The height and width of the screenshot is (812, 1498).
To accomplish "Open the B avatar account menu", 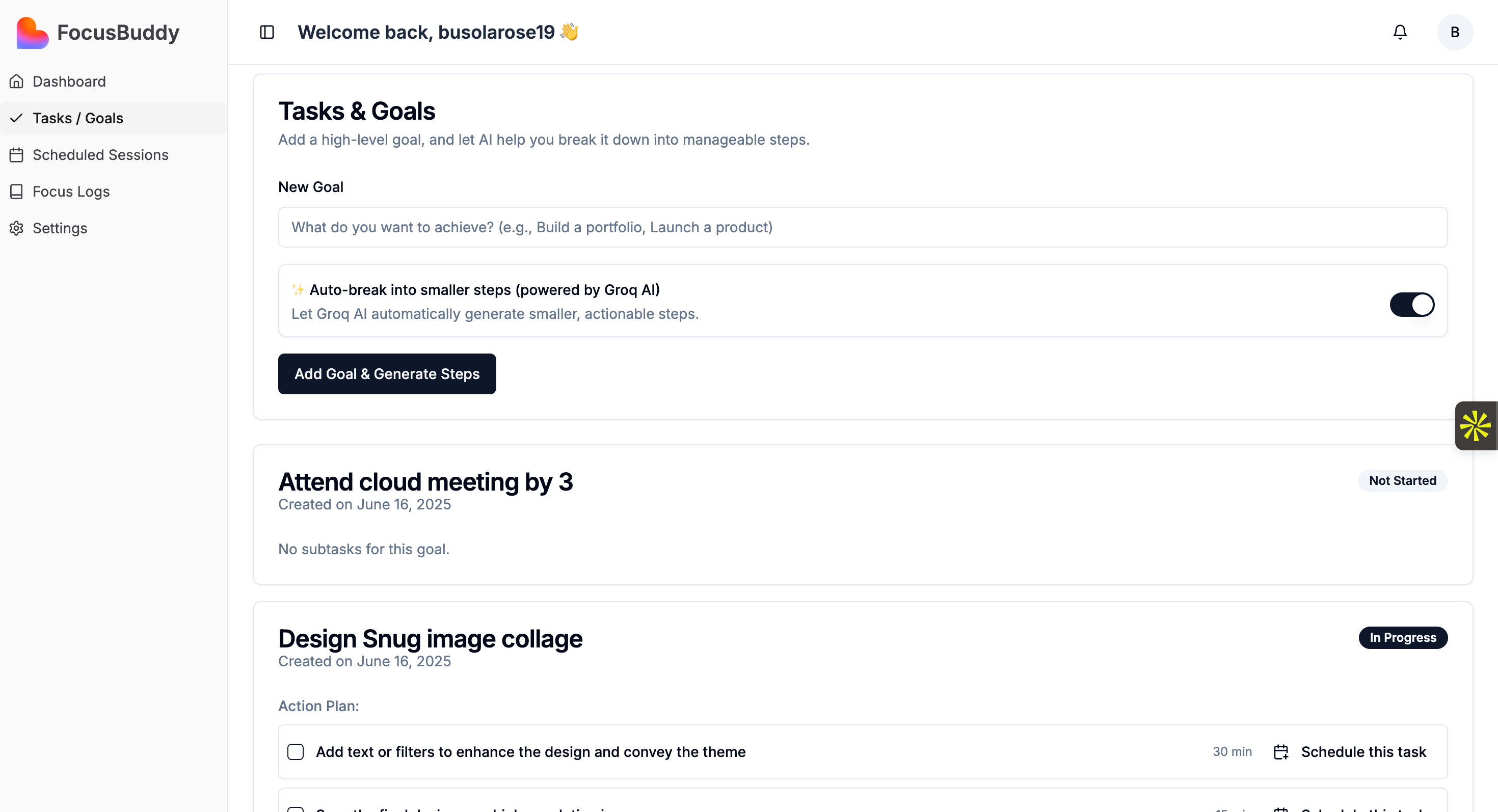I will (x=1454, y=32).
